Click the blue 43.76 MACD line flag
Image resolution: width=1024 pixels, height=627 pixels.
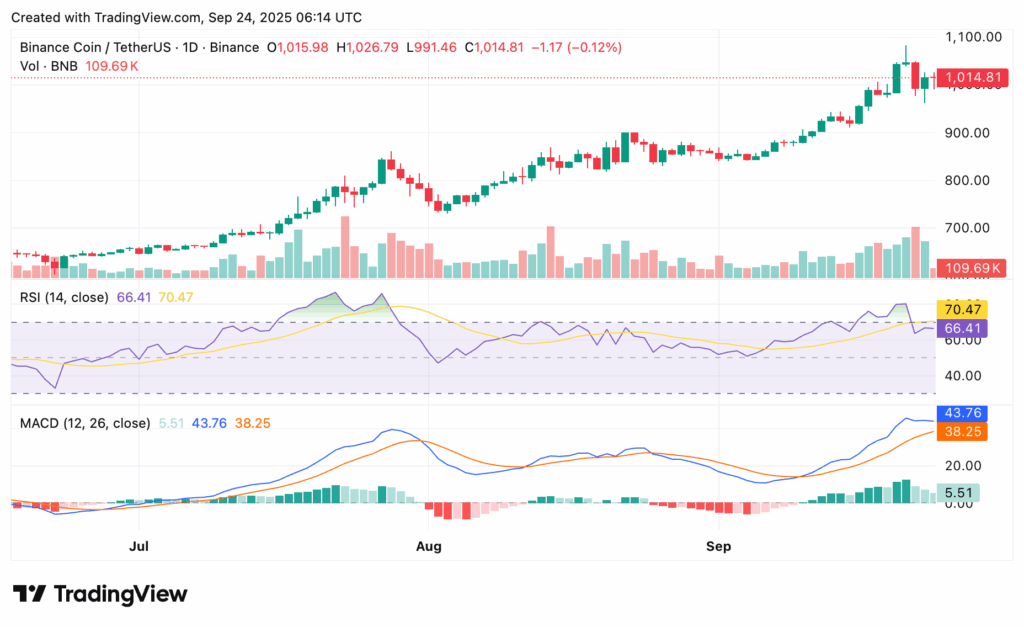(960, 412)
